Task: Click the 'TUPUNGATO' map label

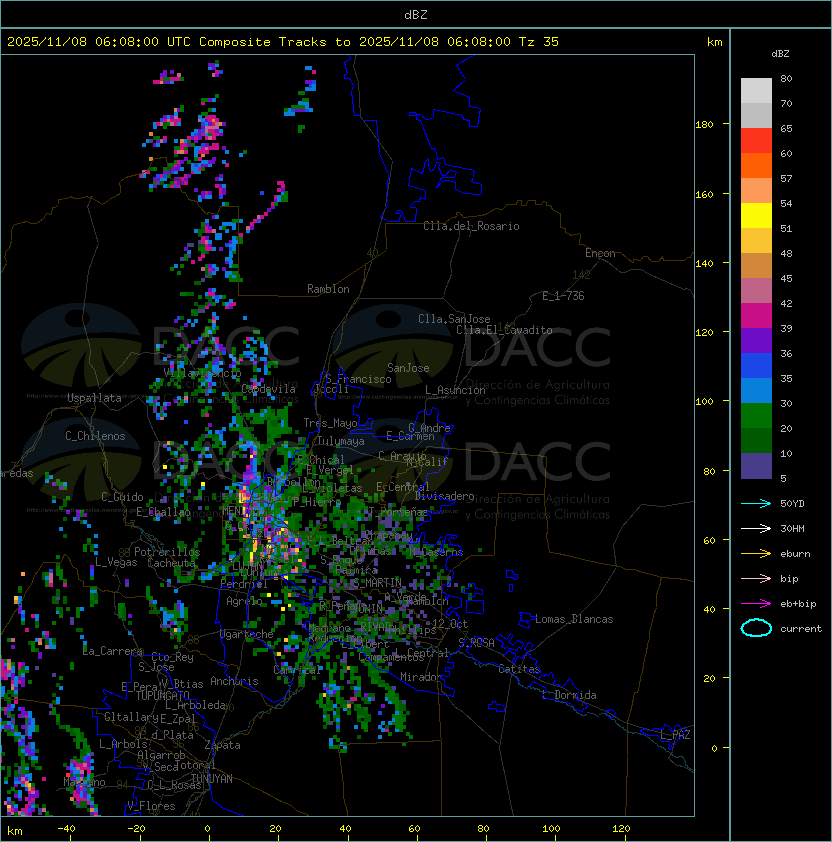Action: tap(162, 696)
